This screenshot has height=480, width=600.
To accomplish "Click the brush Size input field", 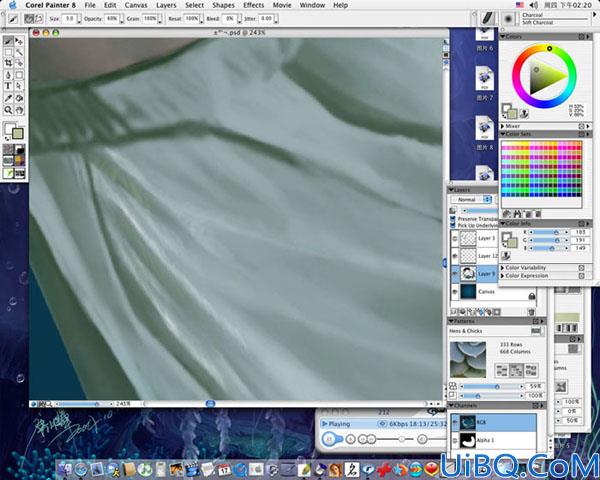I will click(x=69, y=18).
